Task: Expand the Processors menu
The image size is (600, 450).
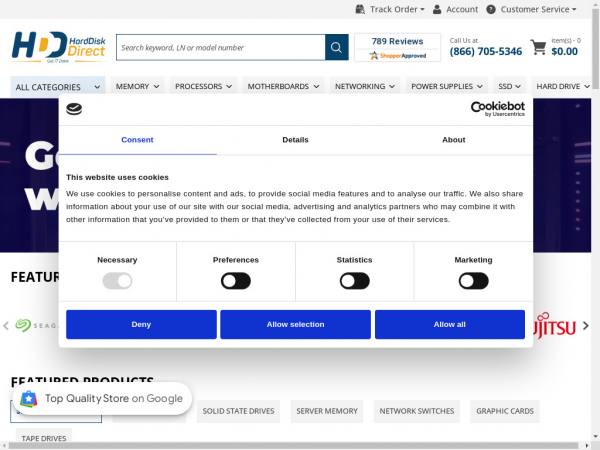Action: 204,87
